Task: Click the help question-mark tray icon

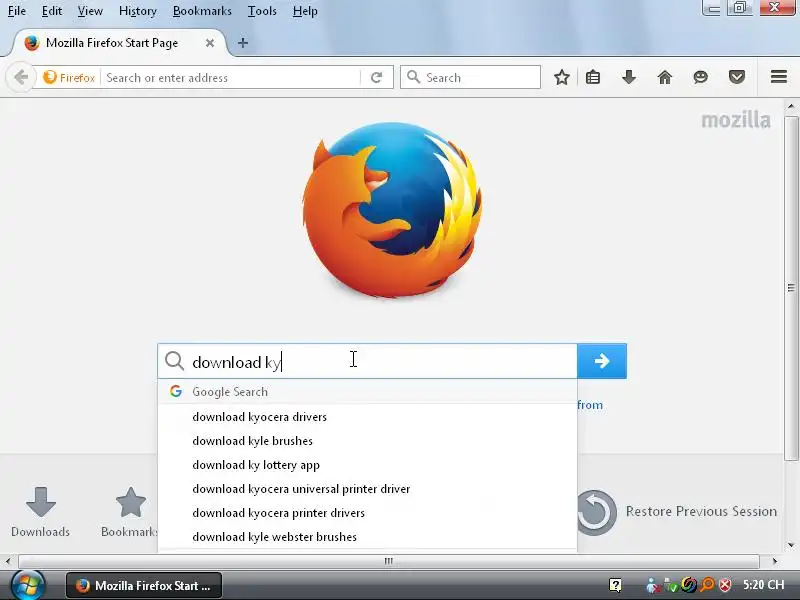Action: [615, 585]
